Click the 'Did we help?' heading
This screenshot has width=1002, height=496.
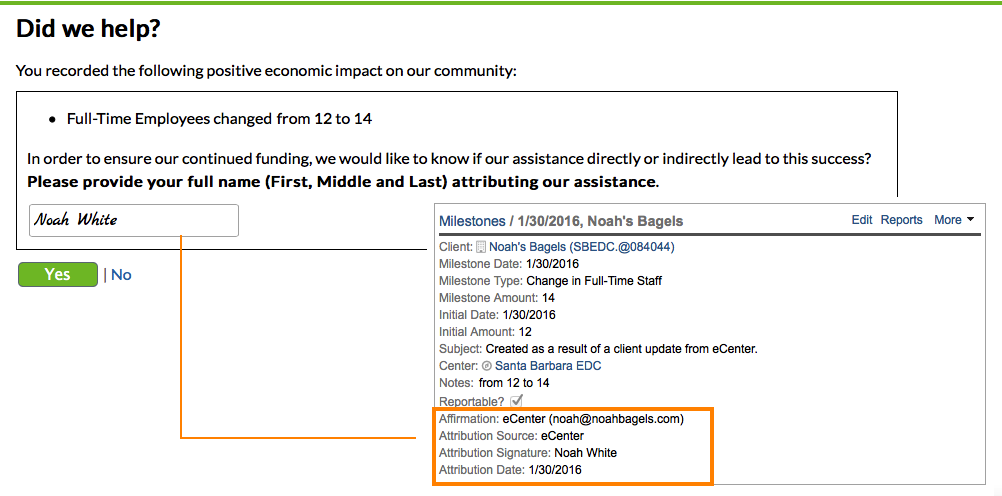88,29
